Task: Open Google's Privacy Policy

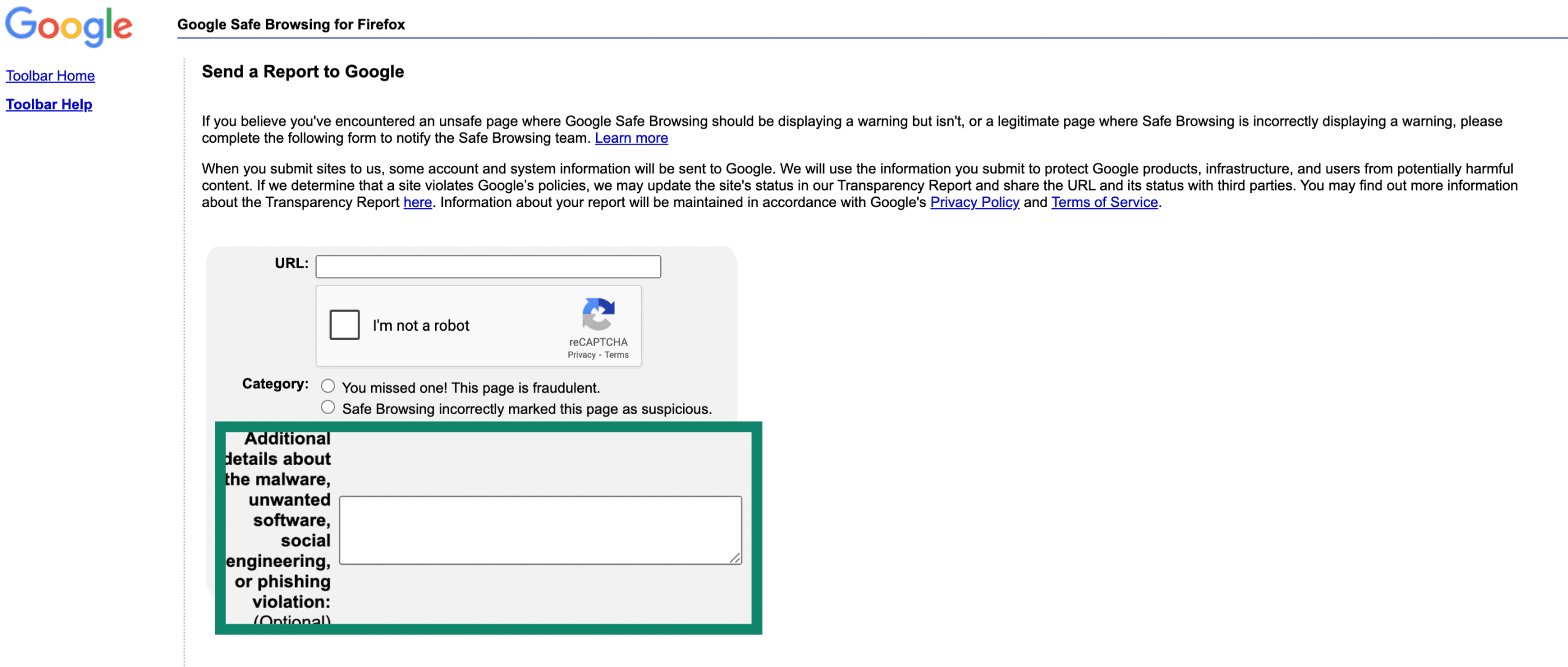Action: pyautogui.click(x=975, y=202)
